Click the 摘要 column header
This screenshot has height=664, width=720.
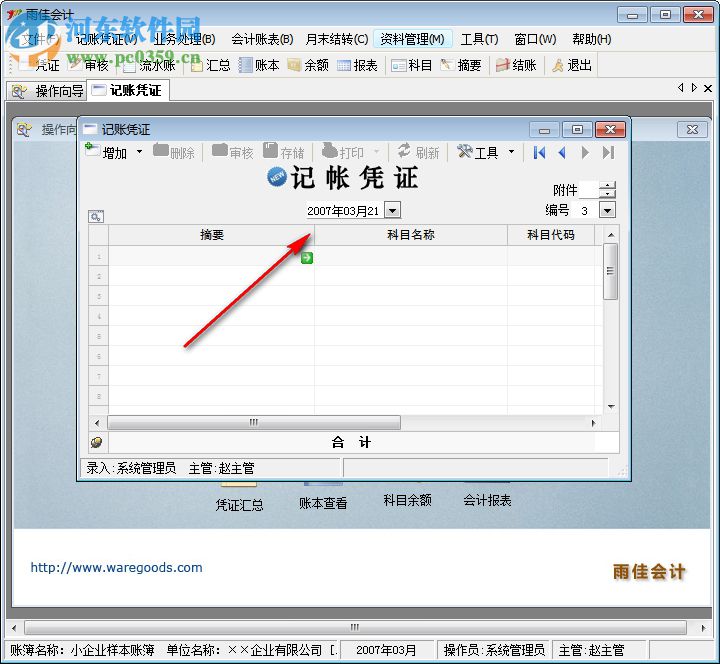(x=211, y=235)
